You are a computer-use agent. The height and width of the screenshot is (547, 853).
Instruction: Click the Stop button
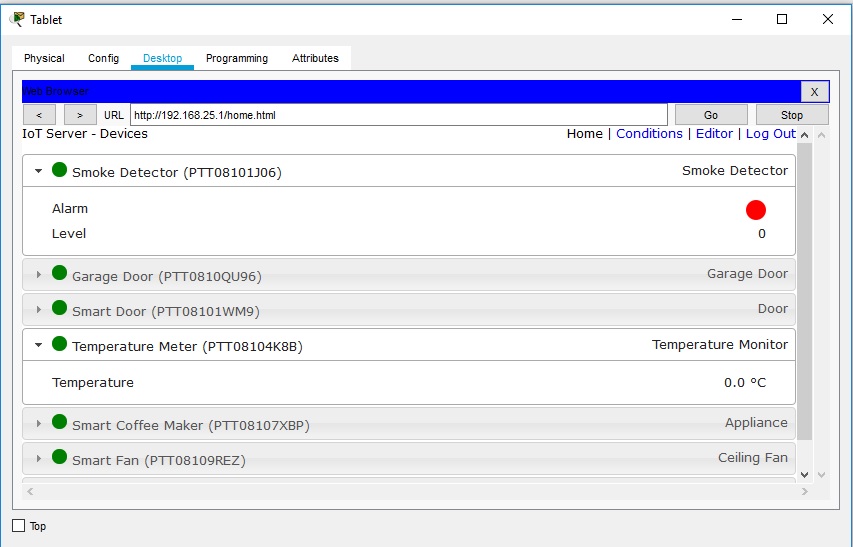point(792,115)
